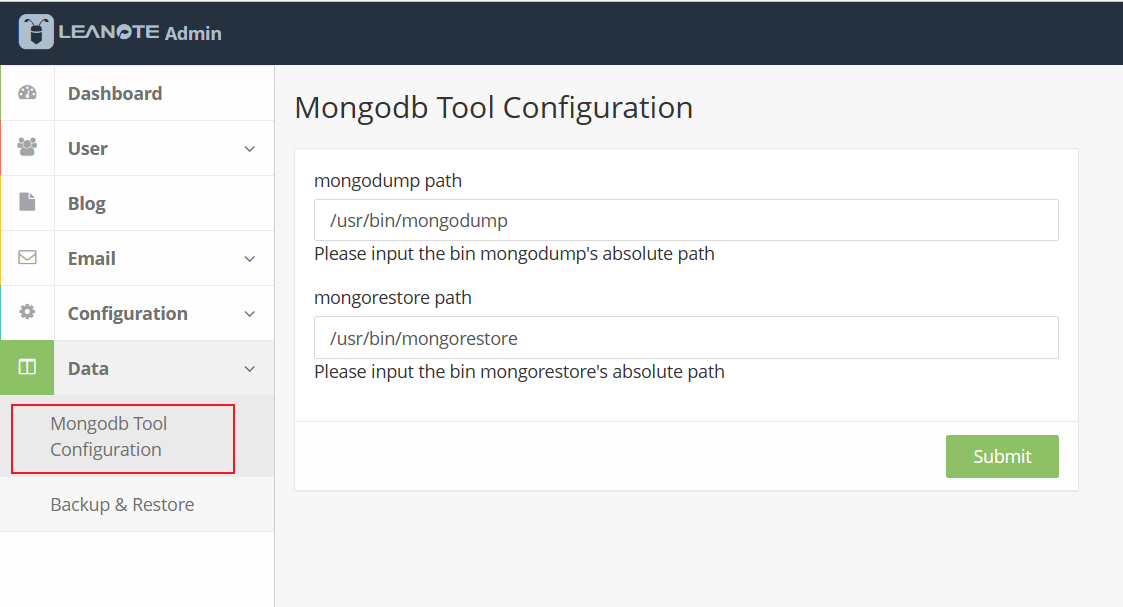Viewport: 1123px width, 607px height.
Task: Expand the Email menu chevron
Action: 249,259
